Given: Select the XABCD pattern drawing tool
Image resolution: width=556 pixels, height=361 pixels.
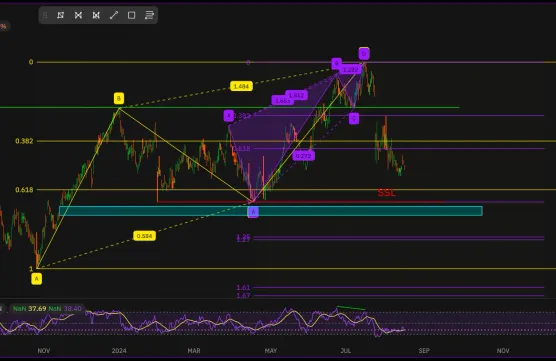Looking at the screenshot, I should click(78, 15).
